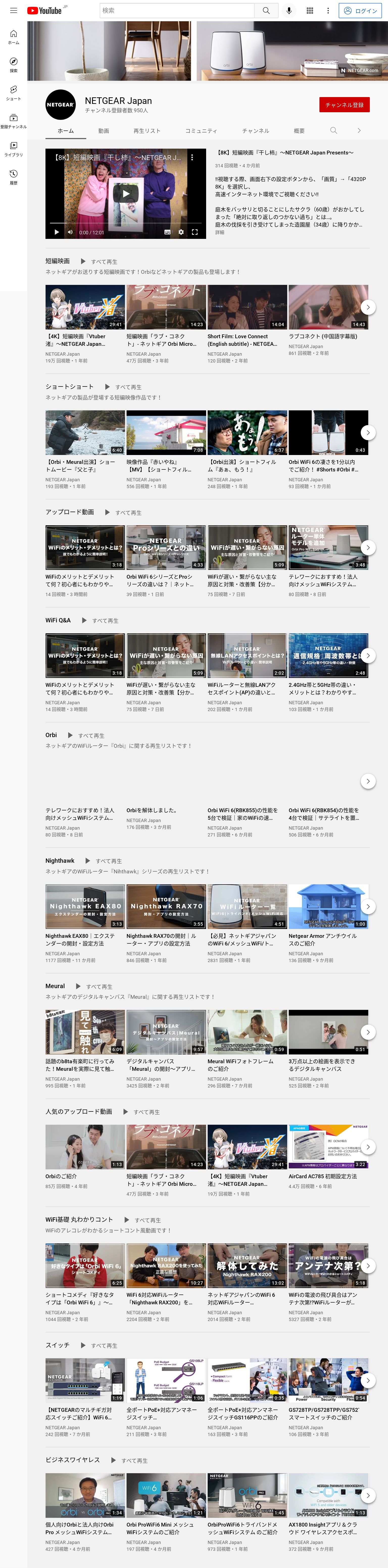Open Explore in the sidebar
The width and height of the screenshot is (388, 1568).
click(13, 65)
